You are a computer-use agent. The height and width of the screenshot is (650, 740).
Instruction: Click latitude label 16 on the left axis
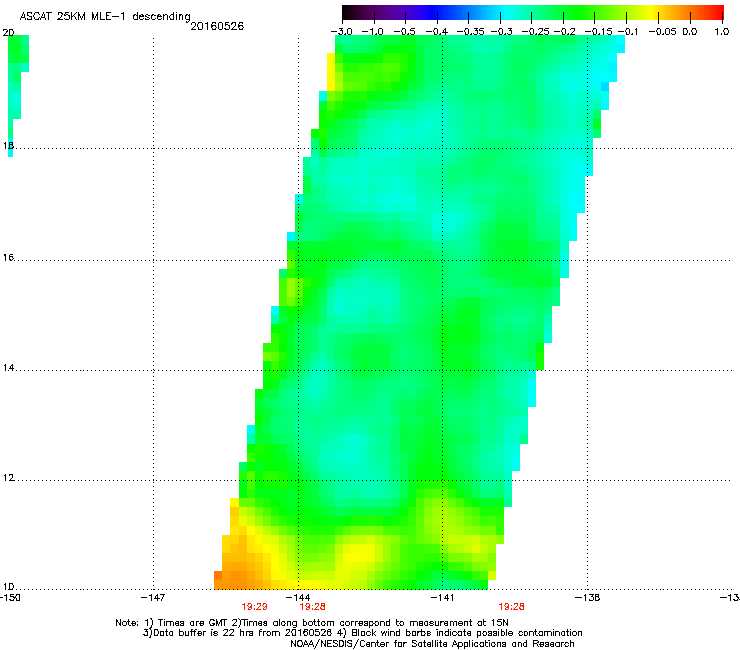point(8,257)
